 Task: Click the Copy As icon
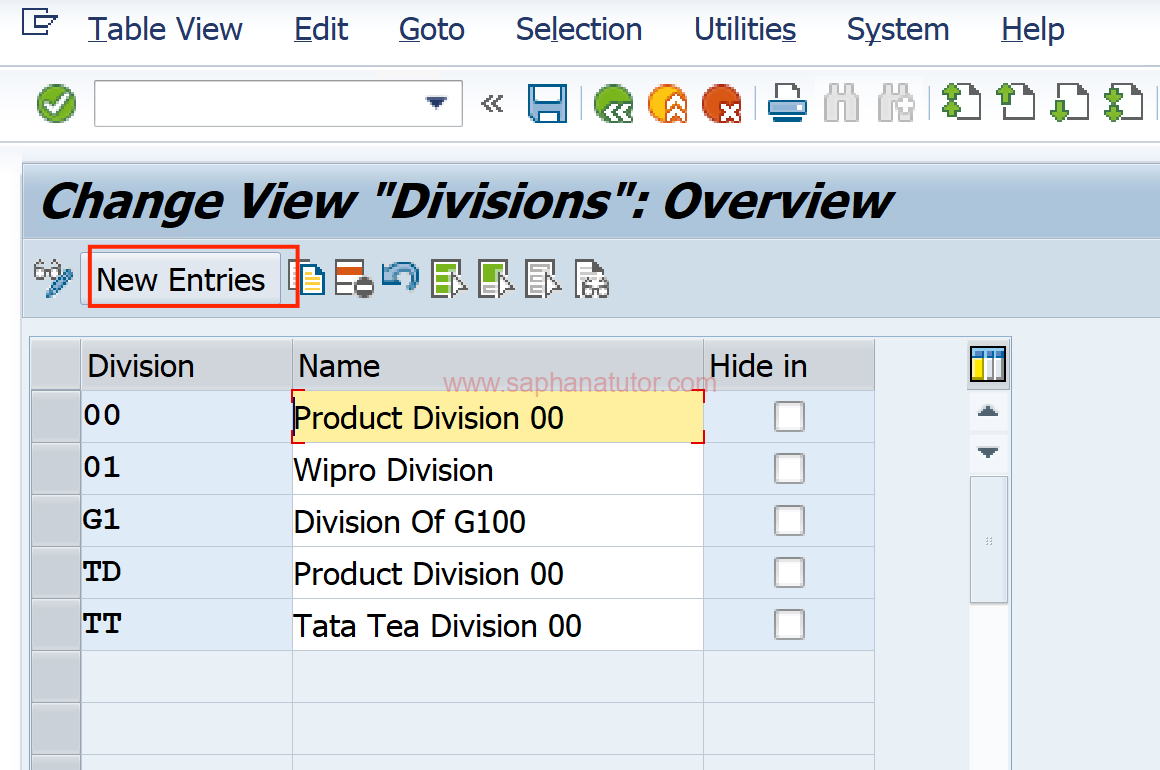pos(307,278)
